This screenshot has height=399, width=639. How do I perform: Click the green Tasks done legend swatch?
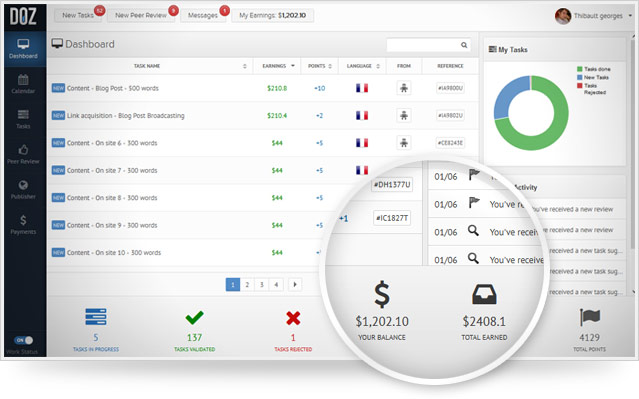point(580,69)
